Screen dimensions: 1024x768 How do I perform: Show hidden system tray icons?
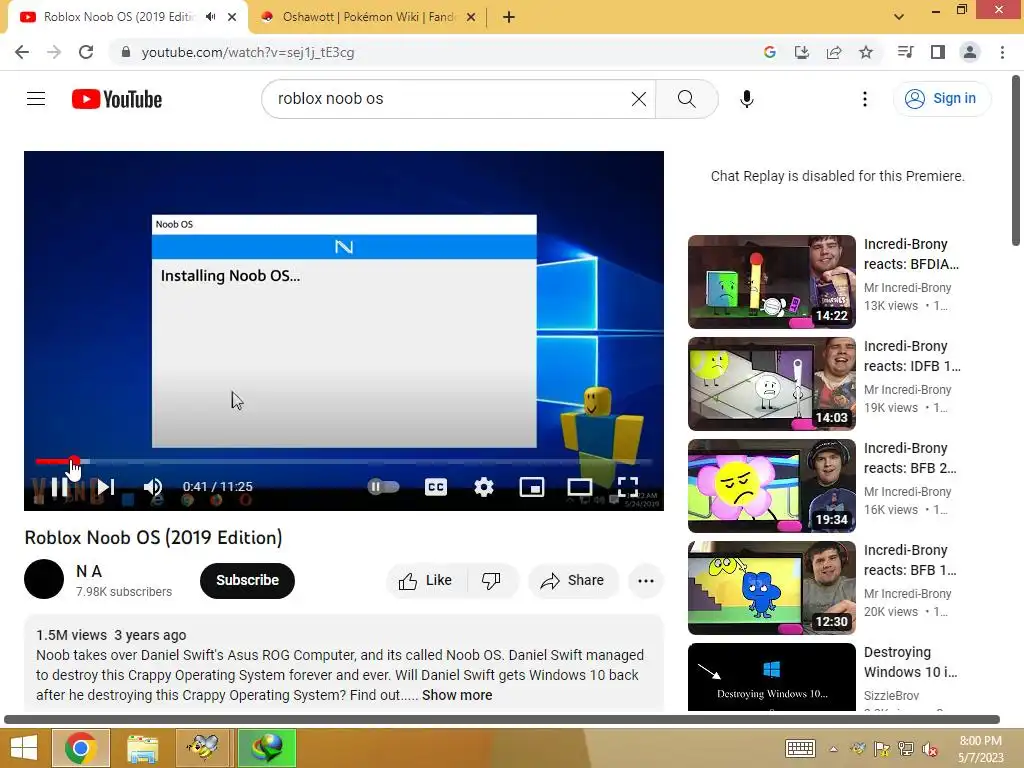tap(833, 749)
